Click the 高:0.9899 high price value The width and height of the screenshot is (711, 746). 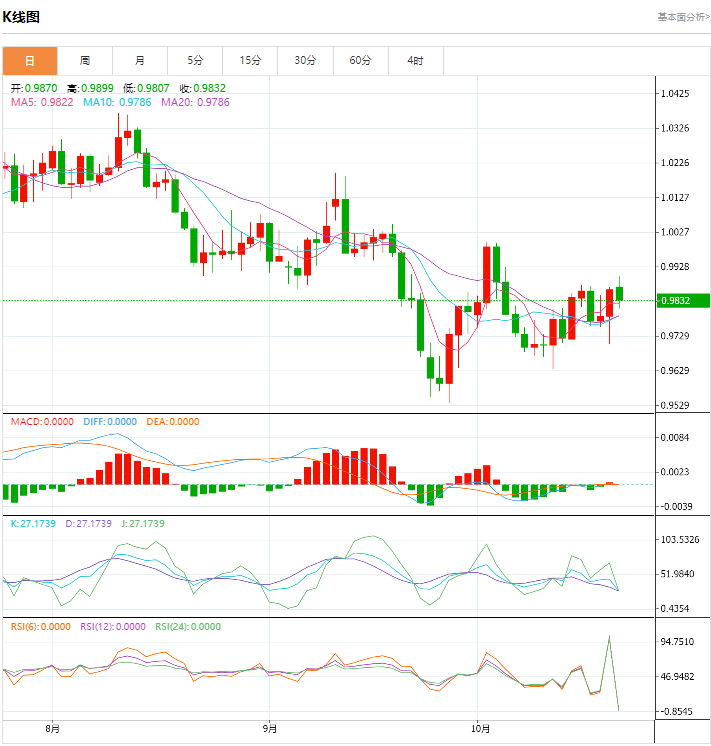coord(90,88)
